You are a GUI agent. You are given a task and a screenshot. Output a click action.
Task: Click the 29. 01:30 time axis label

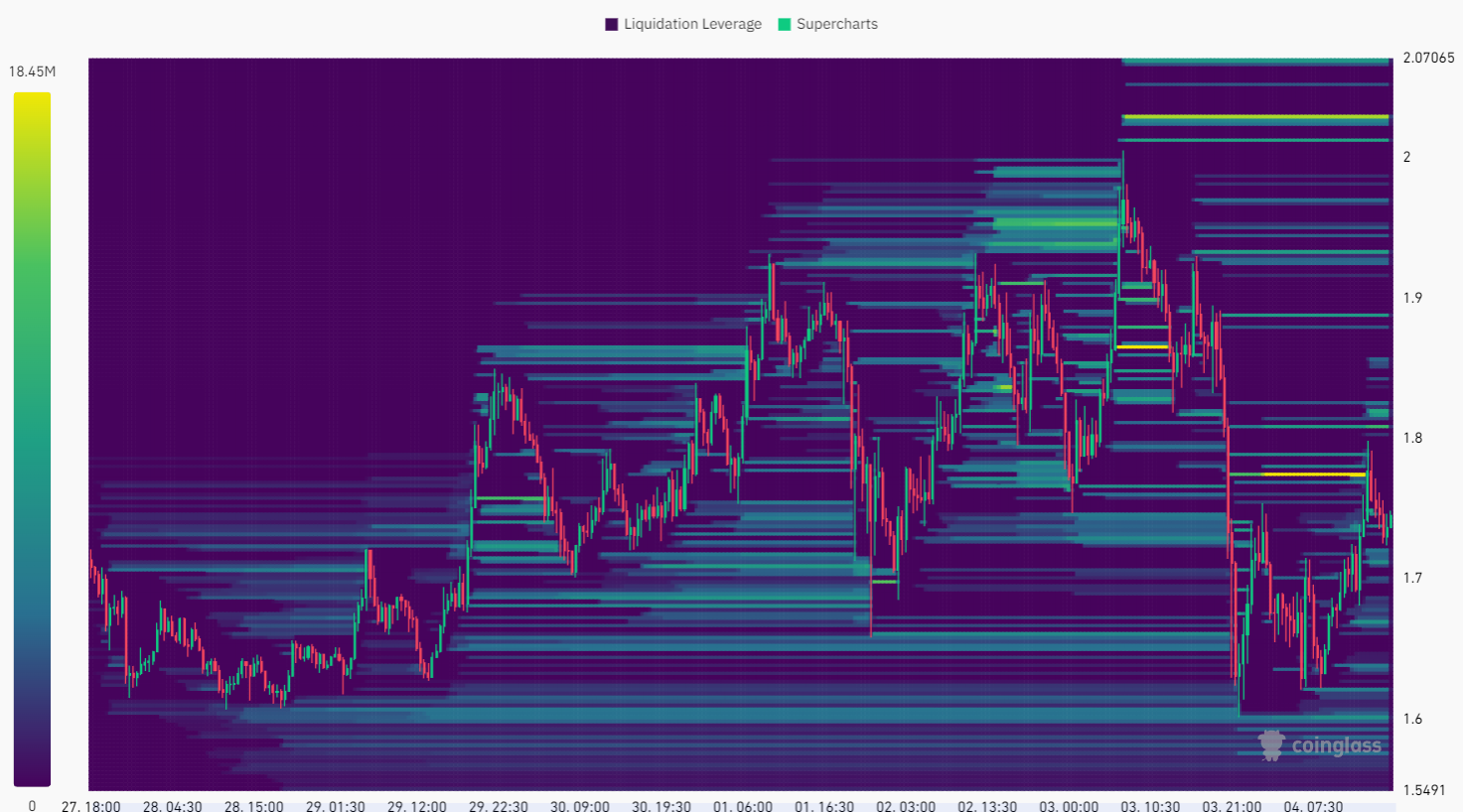[335, 806]
